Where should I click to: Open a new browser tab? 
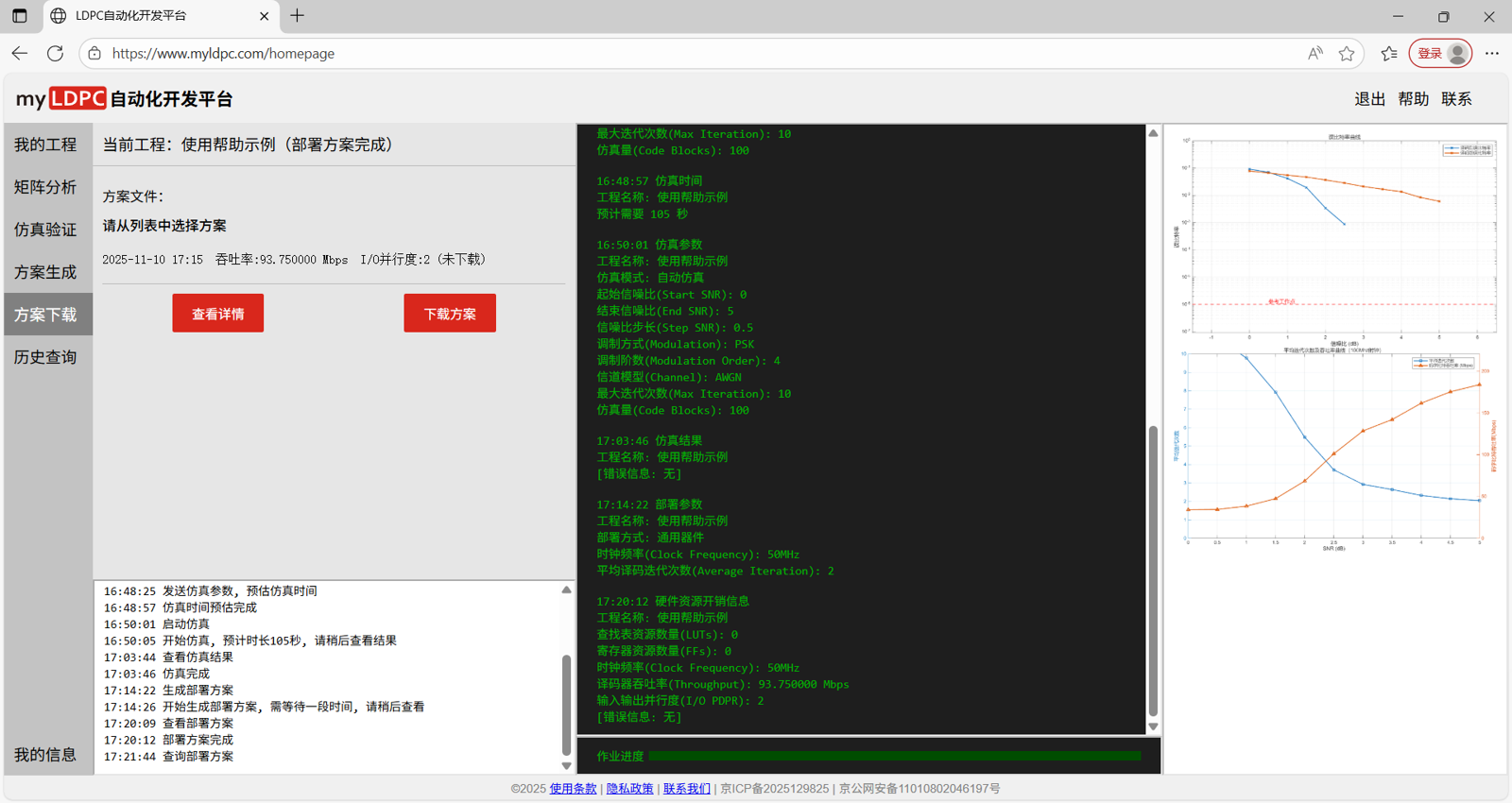click(298, 16)
